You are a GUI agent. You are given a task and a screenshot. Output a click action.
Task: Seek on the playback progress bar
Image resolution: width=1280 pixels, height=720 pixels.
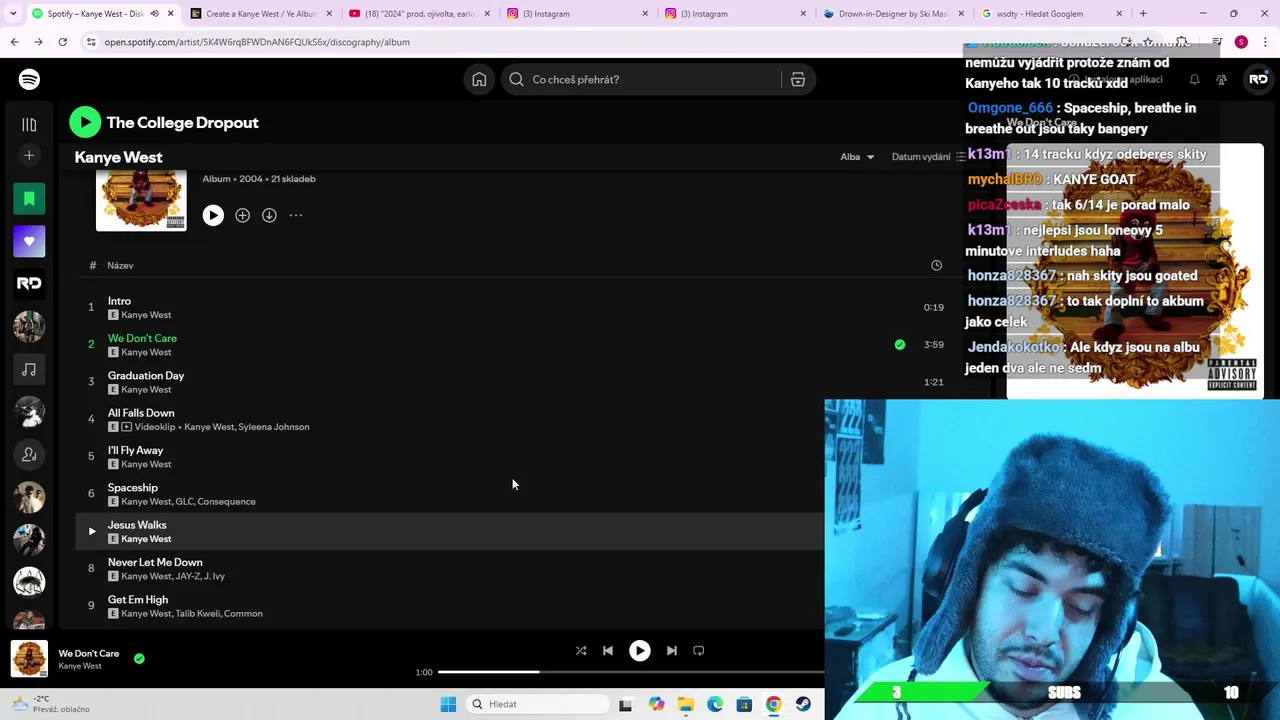(x=631, y=672)
